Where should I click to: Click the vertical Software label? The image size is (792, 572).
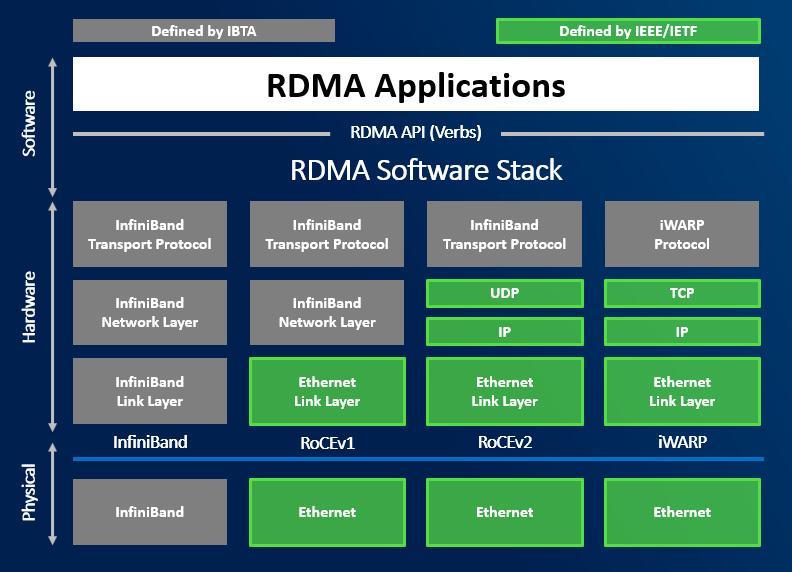pyautogui.click(x=30, y=123)
